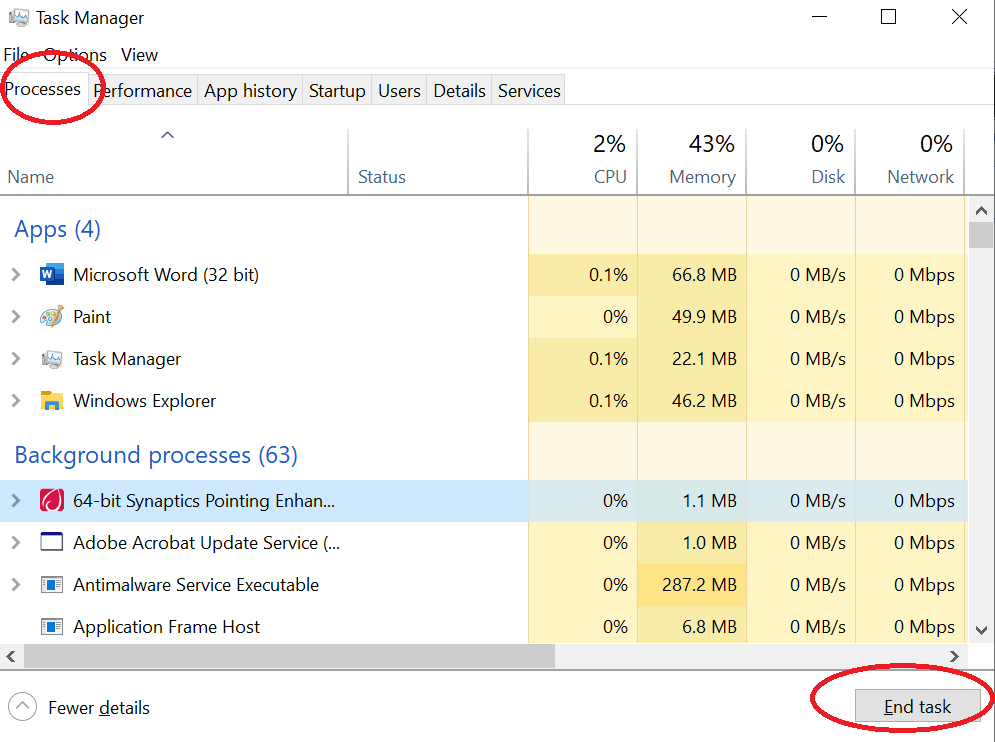Screen dimensions: 995x742
Task: Switch to the Performance tab
Action: pos(143,91)
